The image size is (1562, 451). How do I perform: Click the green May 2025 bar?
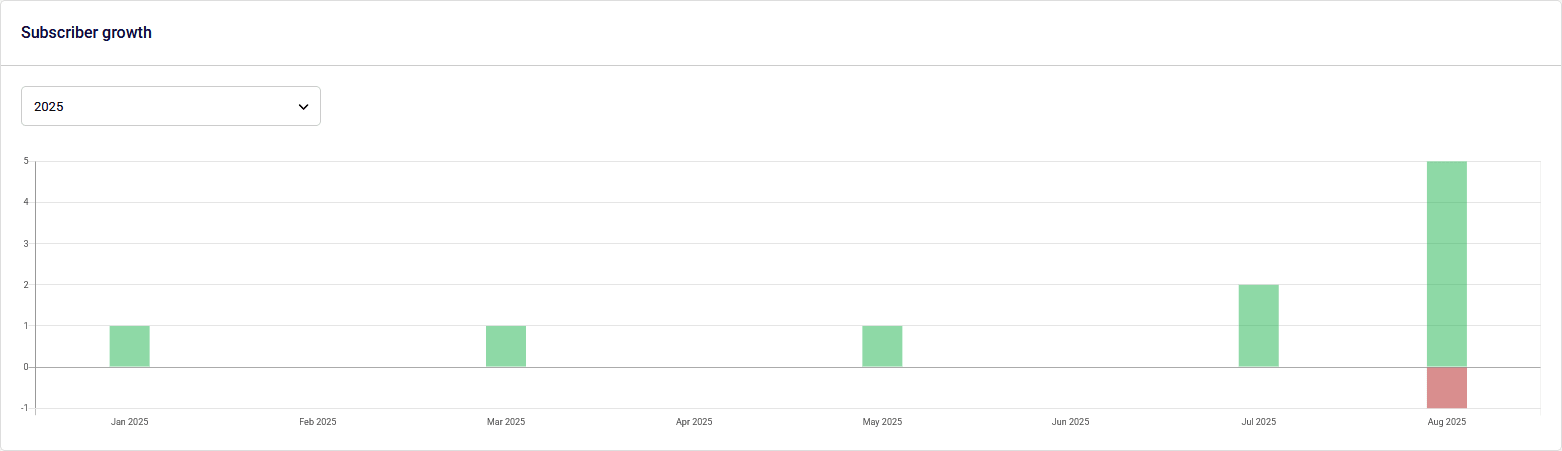click(882, 346)
